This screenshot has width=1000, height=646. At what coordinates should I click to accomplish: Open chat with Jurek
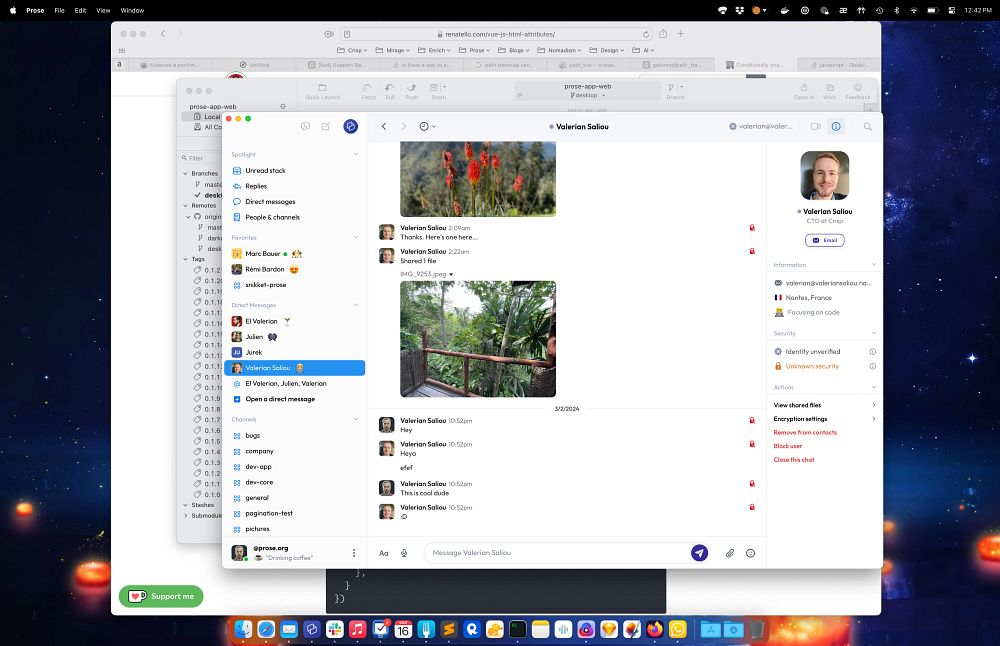pyautogui.click(x=294, y=352)
